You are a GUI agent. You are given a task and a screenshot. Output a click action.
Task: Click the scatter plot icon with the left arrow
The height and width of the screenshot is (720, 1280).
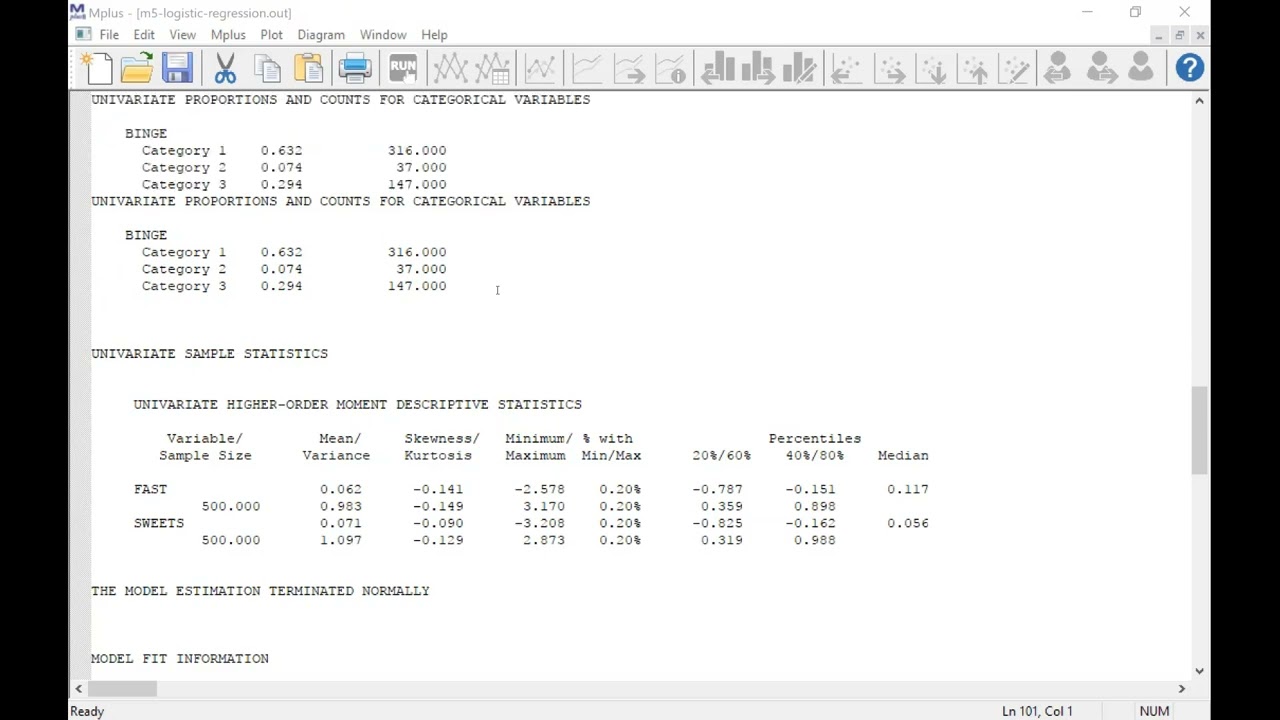click(x=846, y=68)
